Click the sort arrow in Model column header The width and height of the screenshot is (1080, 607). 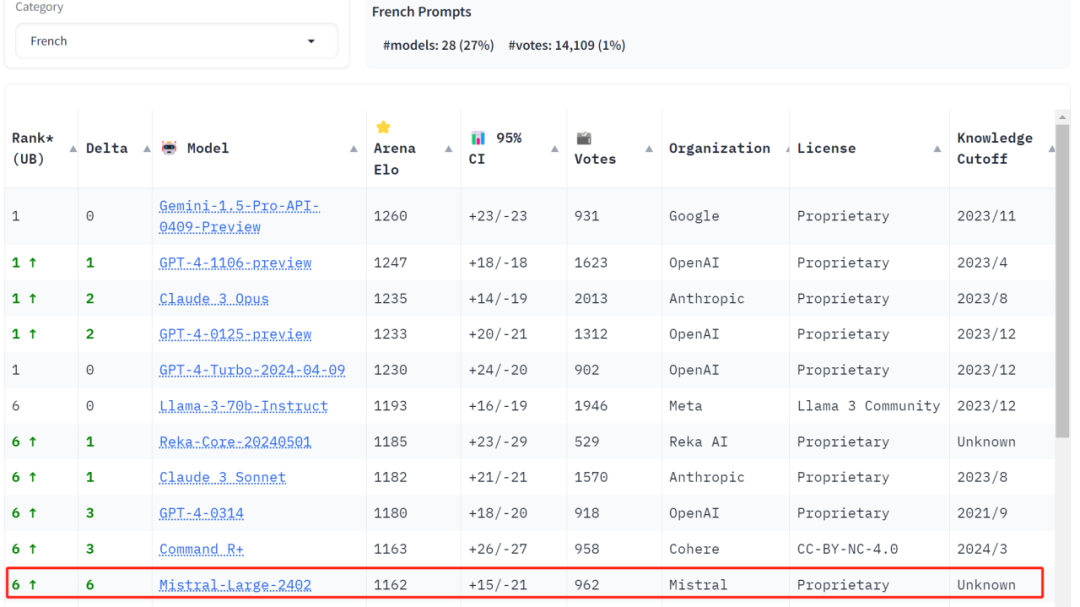coord(354,149)
